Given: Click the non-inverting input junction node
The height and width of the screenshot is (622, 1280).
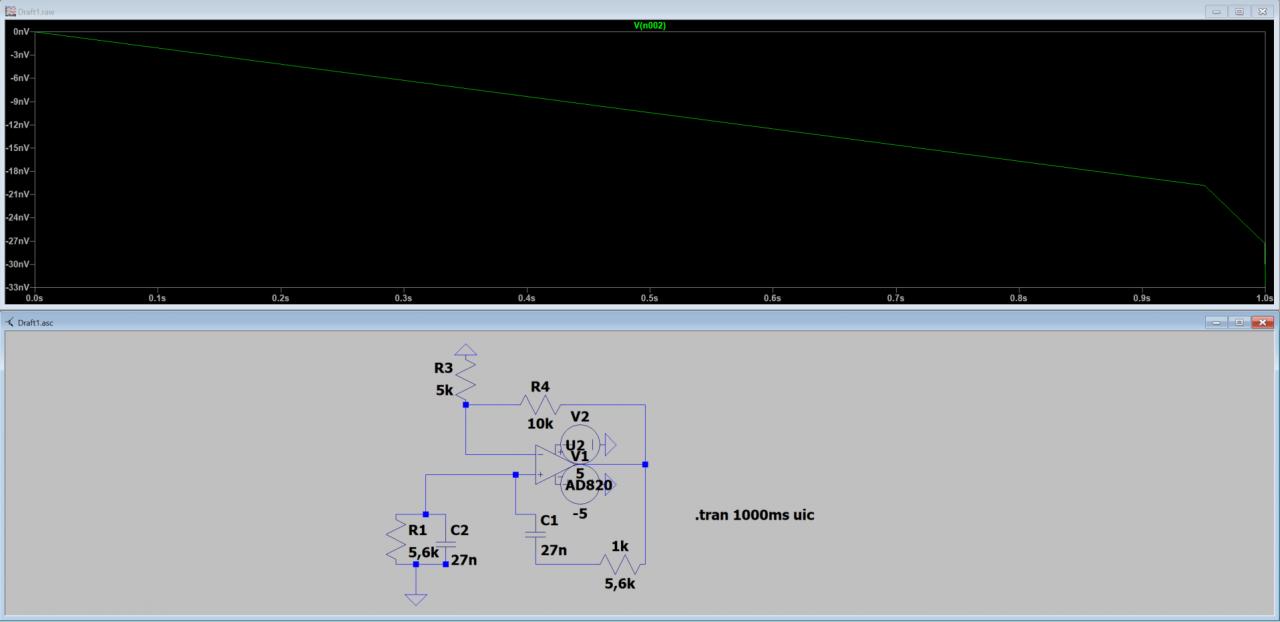Looking at the screenshot, I should tap(515, 474).
